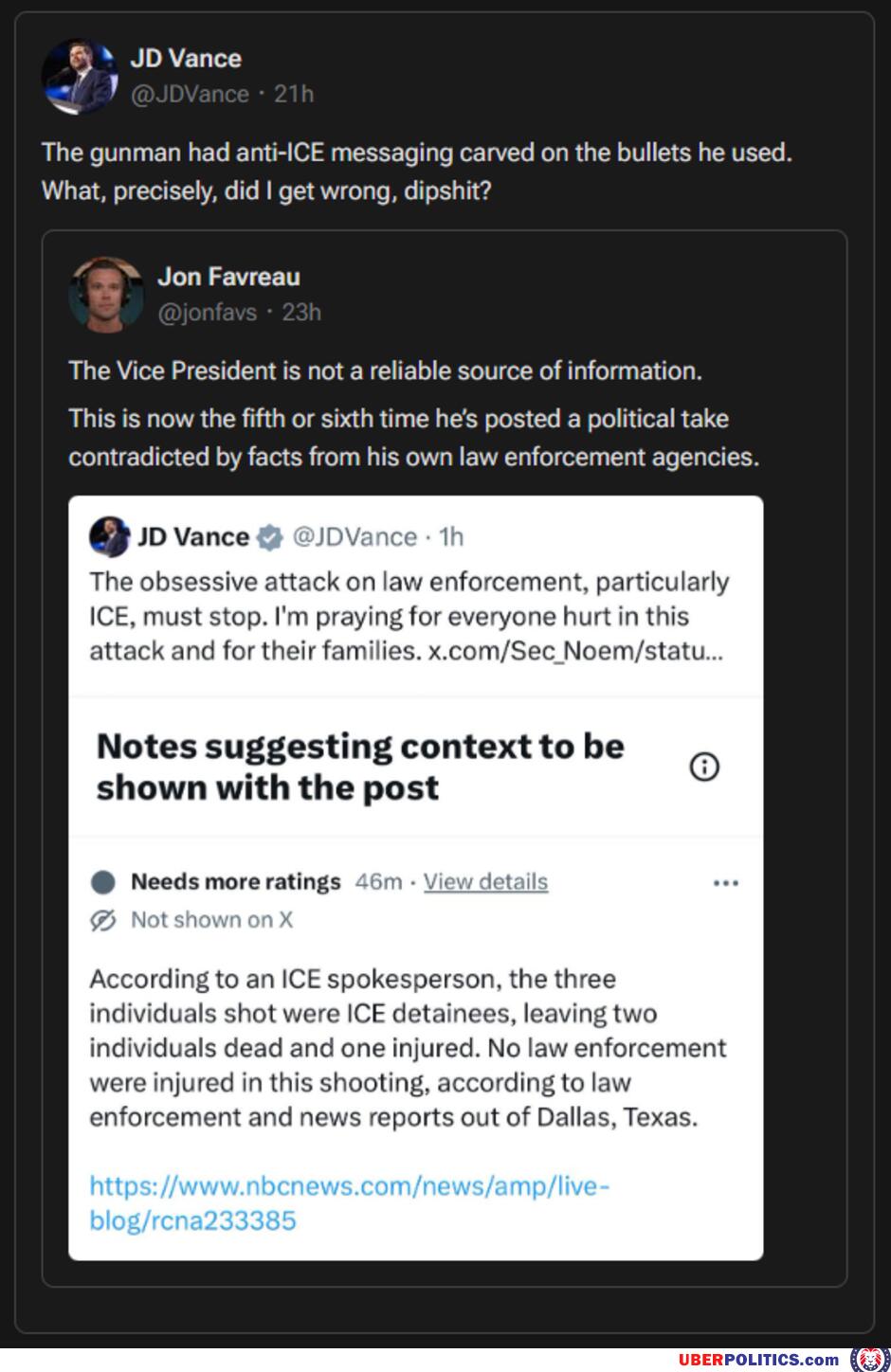
Task: Click the blue verified badge beside JD Vance
Action: (x=270, y=537)
